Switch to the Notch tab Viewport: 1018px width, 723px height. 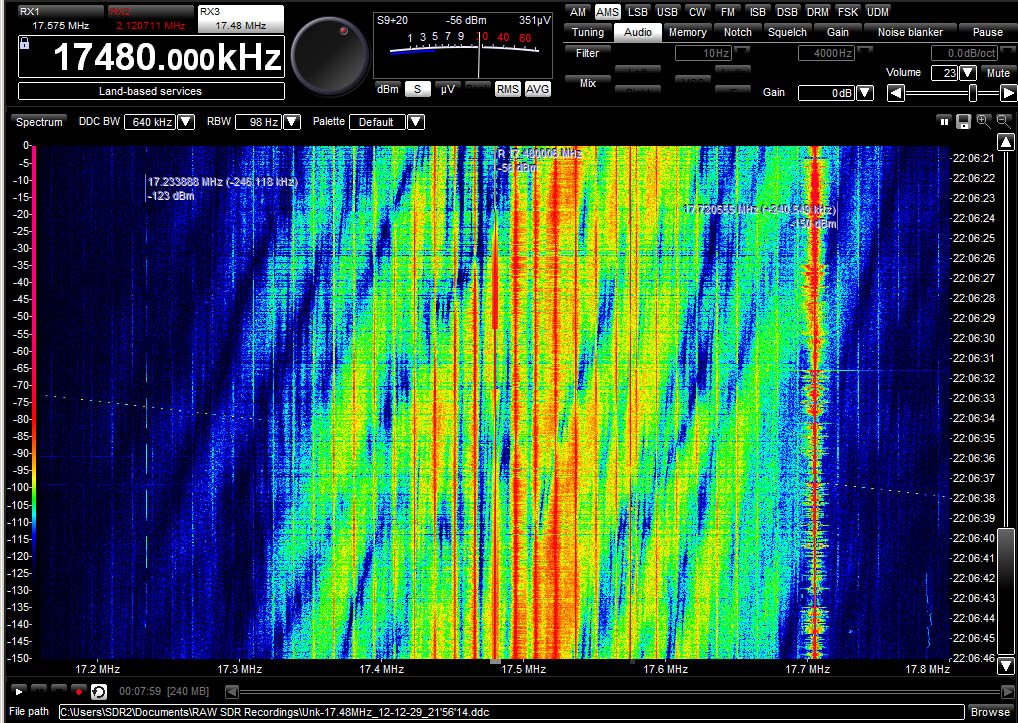tap(738, 32)
